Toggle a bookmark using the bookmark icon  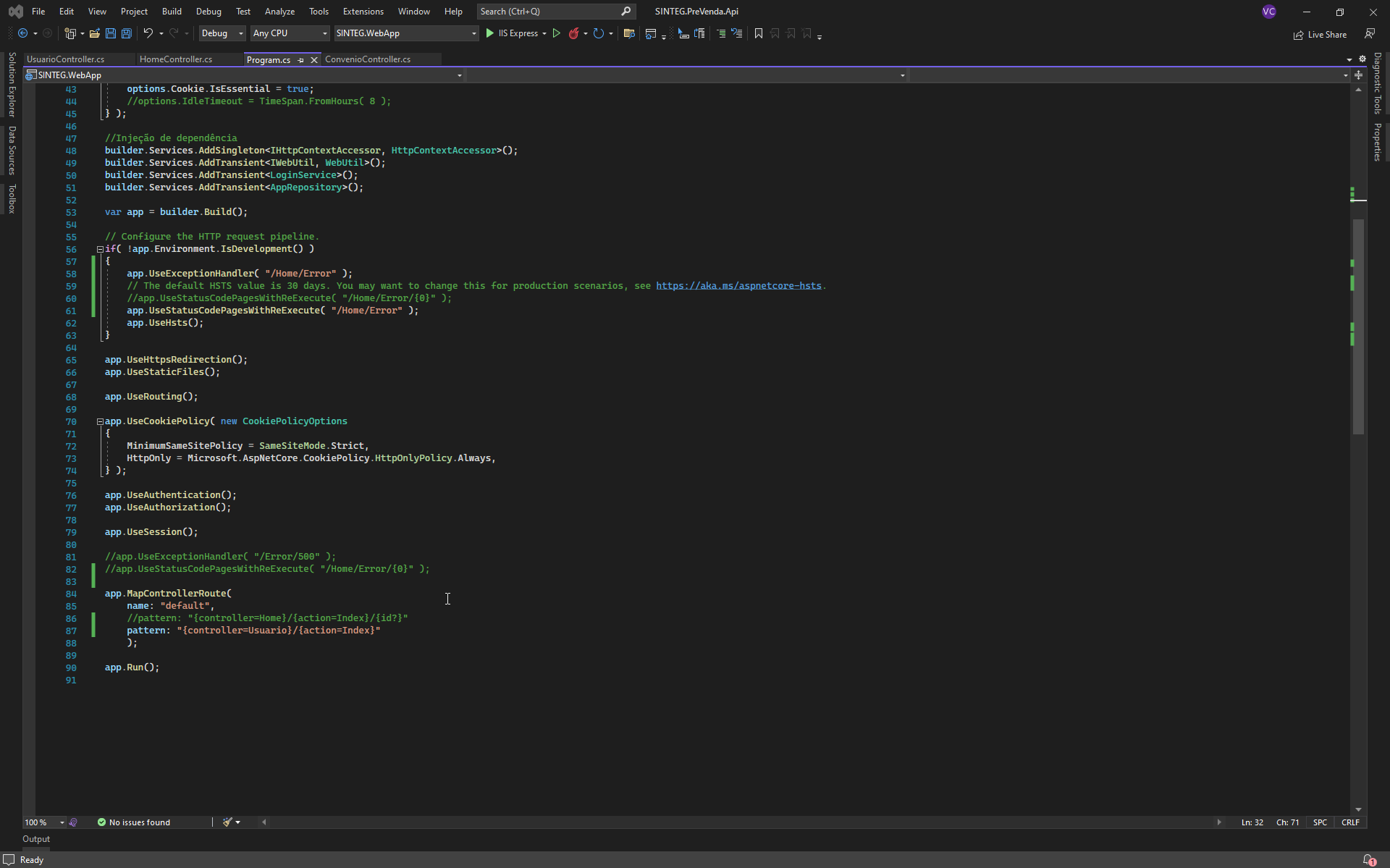click(x=758, y=33)
